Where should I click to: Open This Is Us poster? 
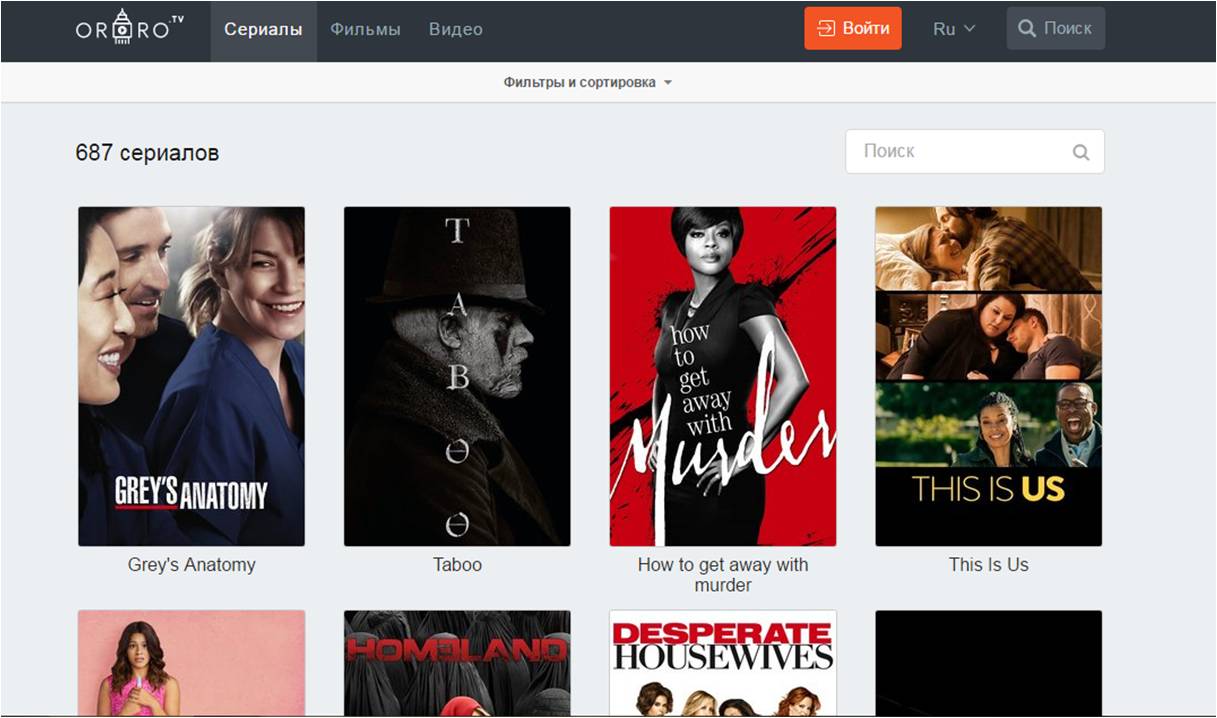tap(989, 376)
